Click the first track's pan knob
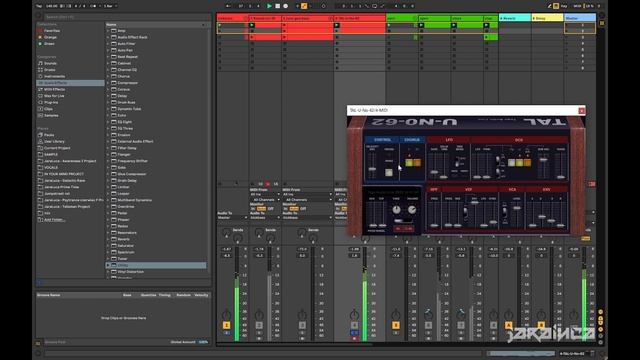Image resolution: width=640 pixels, height=360 pixels. [x=226, y=315]
